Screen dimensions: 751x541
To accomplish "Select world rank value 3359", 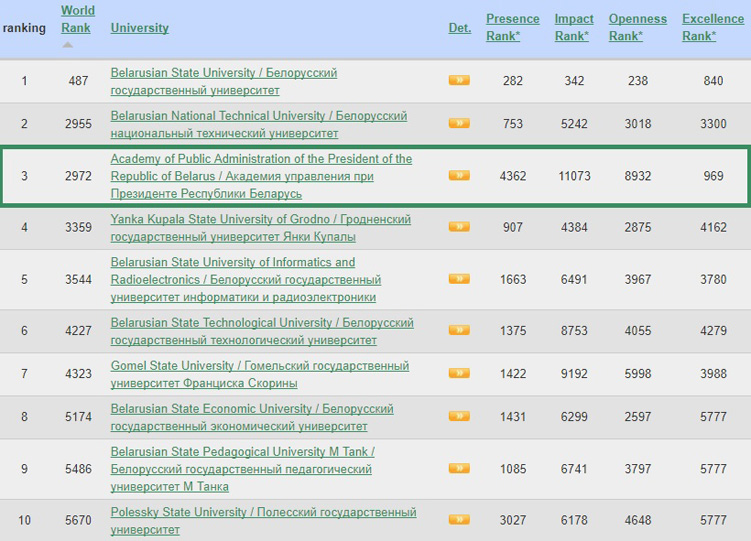I will (78, 227).
